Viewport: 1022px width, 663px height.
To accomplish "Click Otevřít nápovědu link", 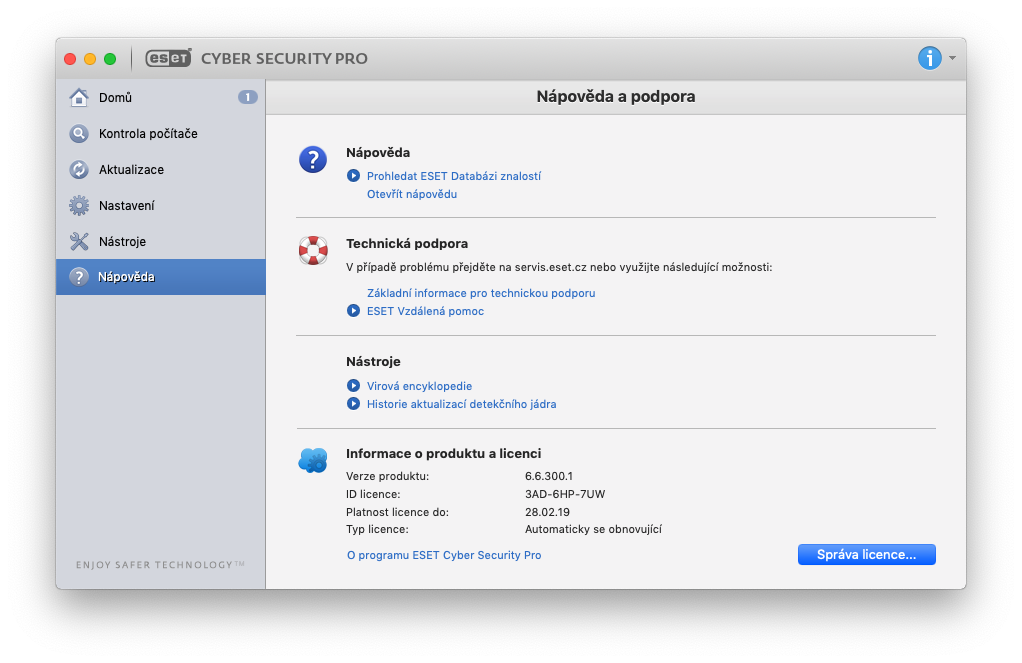I will 412,194.
